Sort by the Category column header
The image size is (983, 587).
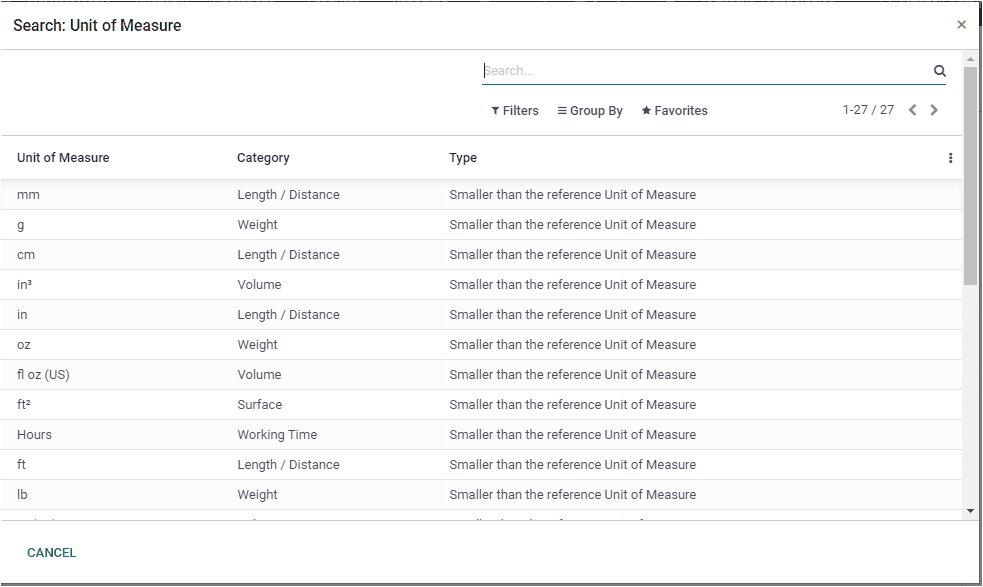pos(262,158)
